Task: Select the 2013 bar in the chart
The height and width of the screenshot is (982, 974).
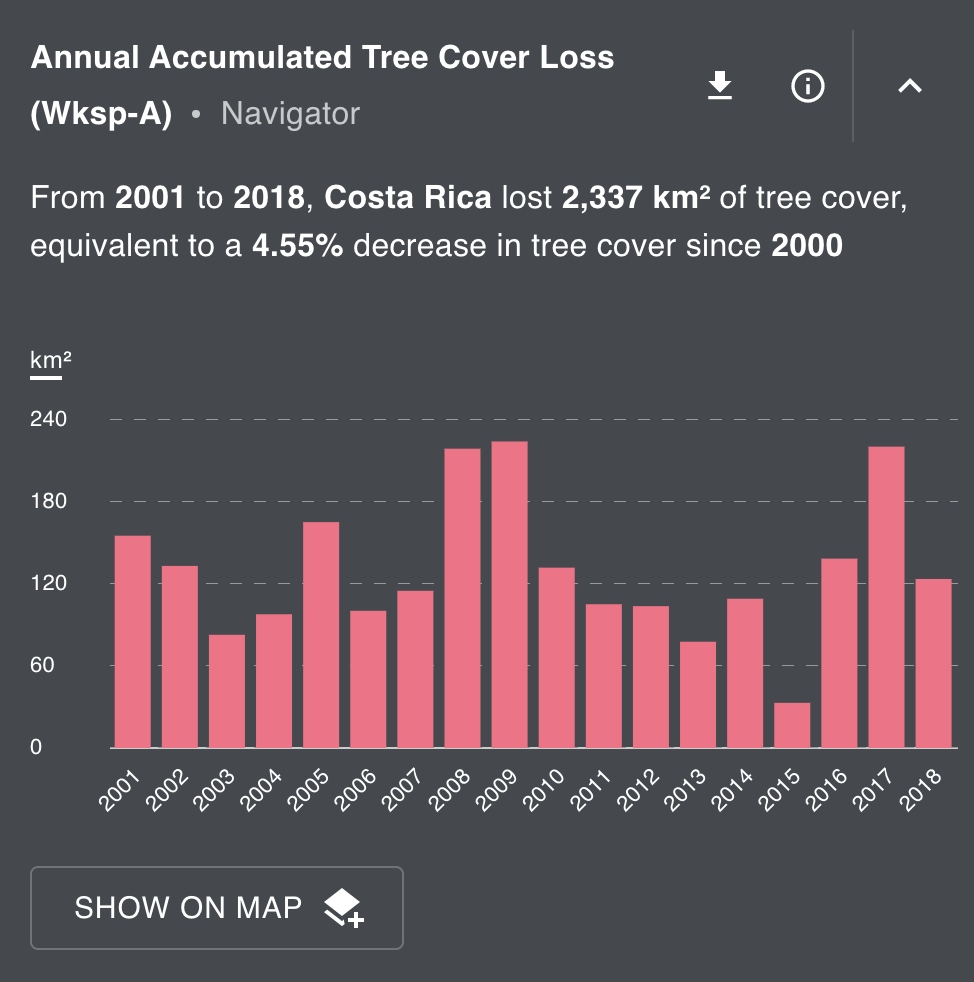Action: point(697,695)
